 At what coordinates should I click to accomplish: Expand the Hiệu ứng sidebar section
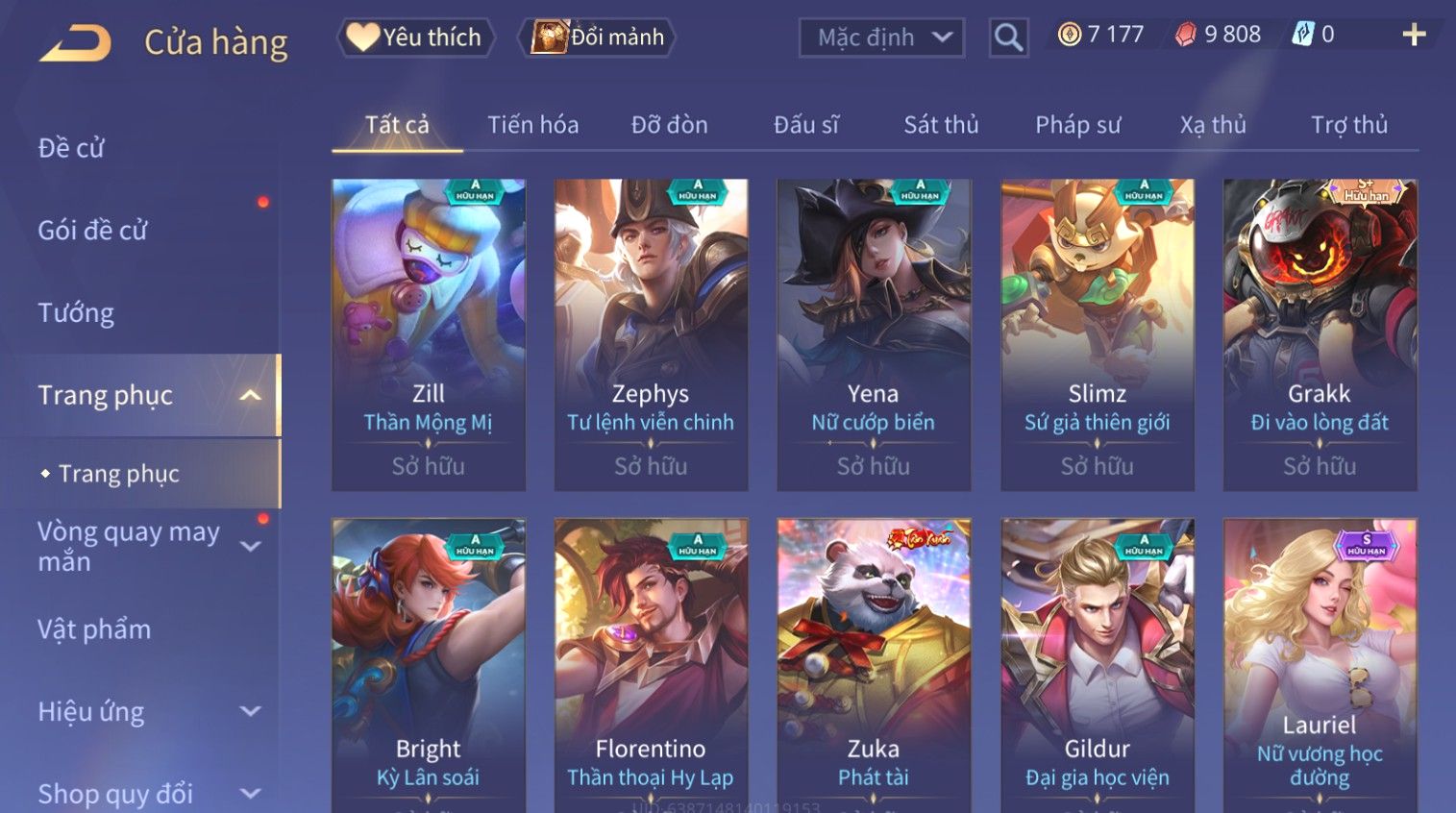(250, 711)
